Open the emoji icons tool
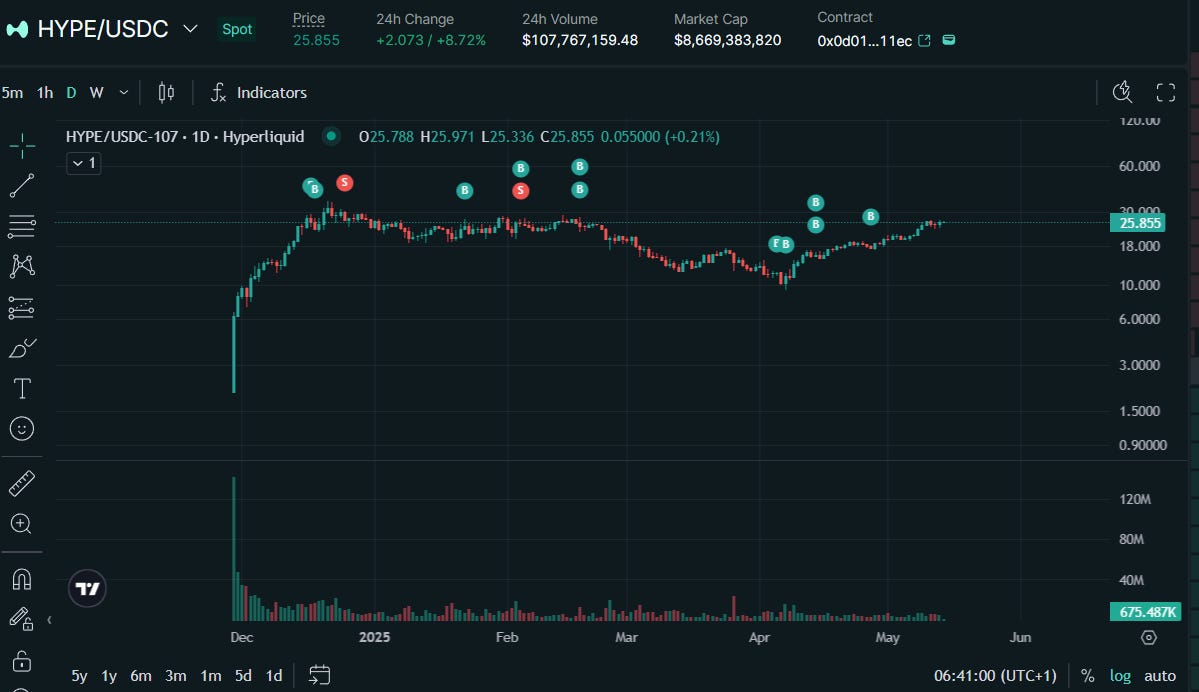 tap(22, 429)
